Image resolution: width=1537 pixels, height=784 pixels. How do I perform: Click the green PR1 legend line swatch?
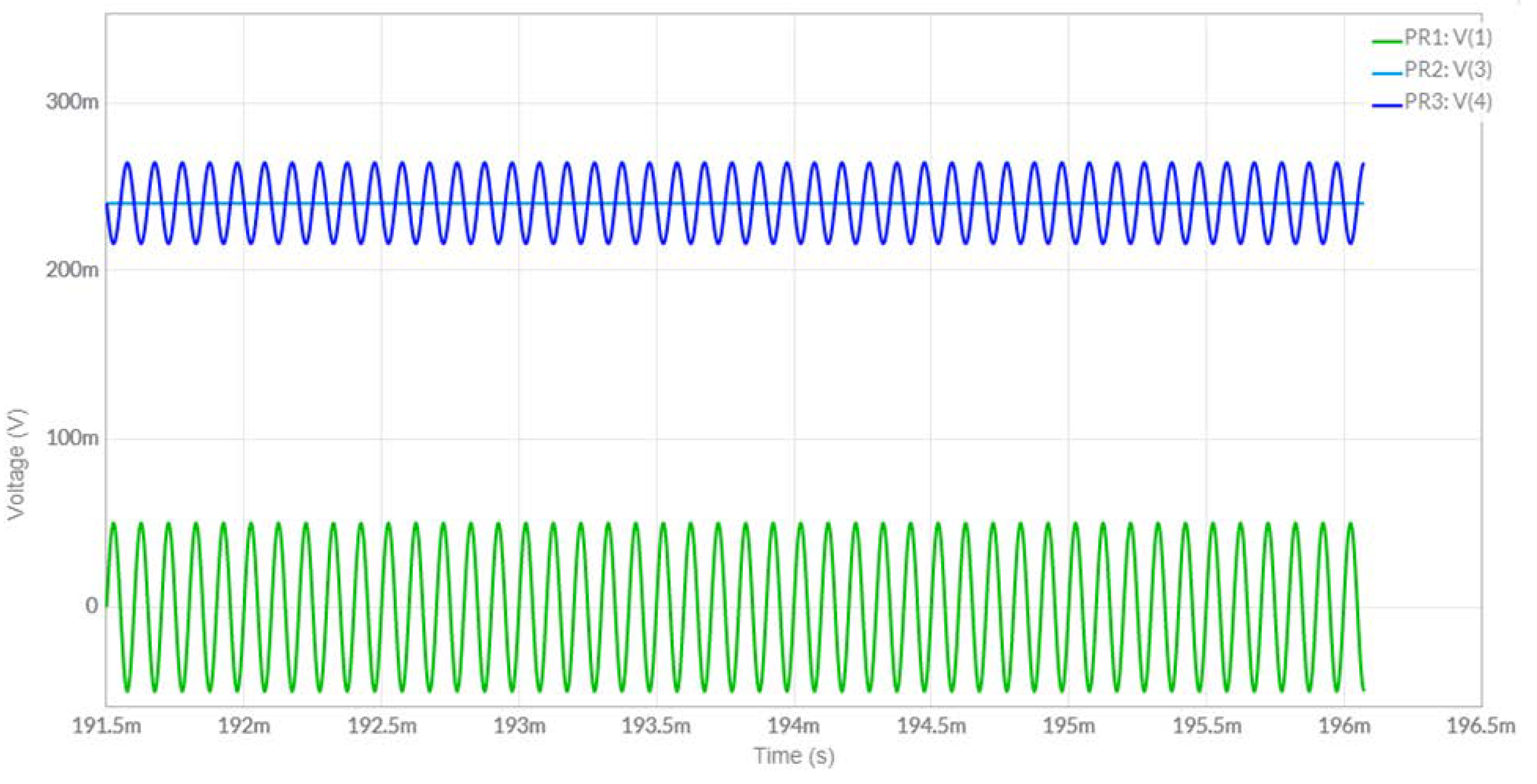click(1386, 41)
